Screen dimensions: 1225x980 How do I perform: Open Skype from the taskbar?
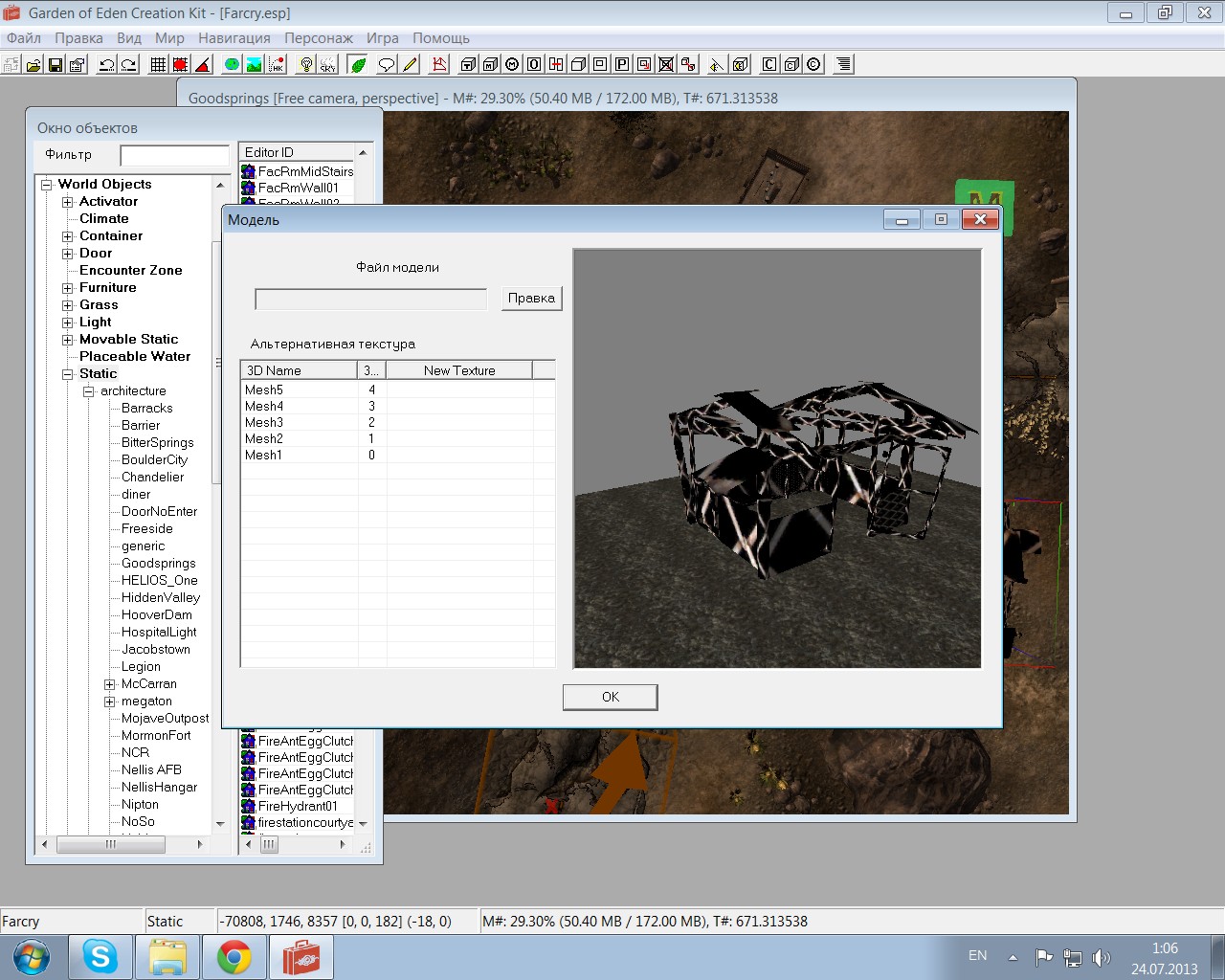(100, 957)
